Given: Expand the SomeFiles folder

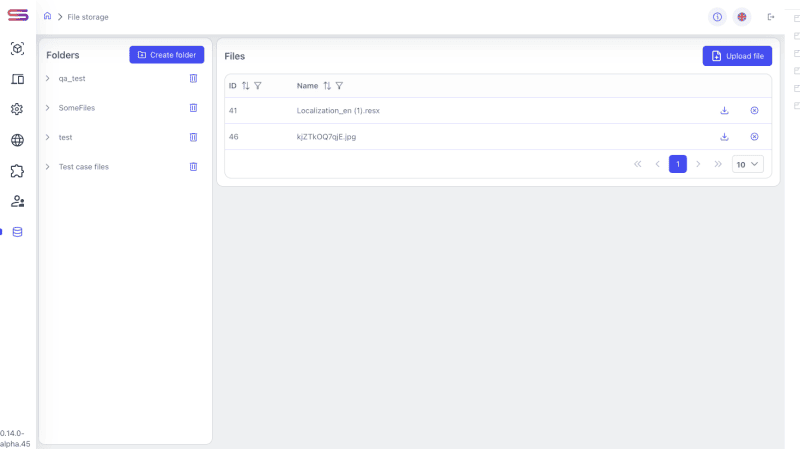Looking at the screenshot, I should click(47, 107).
